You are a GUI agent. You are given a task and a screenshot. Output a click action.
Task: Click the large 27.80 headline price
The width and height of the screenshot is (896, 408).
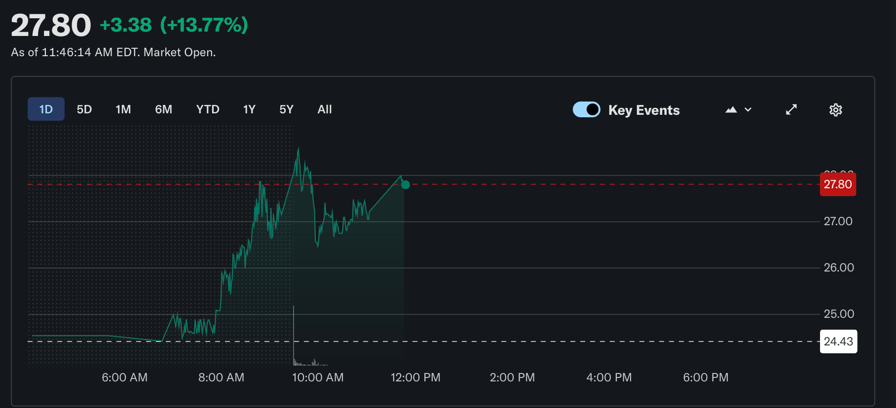pyautogui.click(x=51, y=25)
